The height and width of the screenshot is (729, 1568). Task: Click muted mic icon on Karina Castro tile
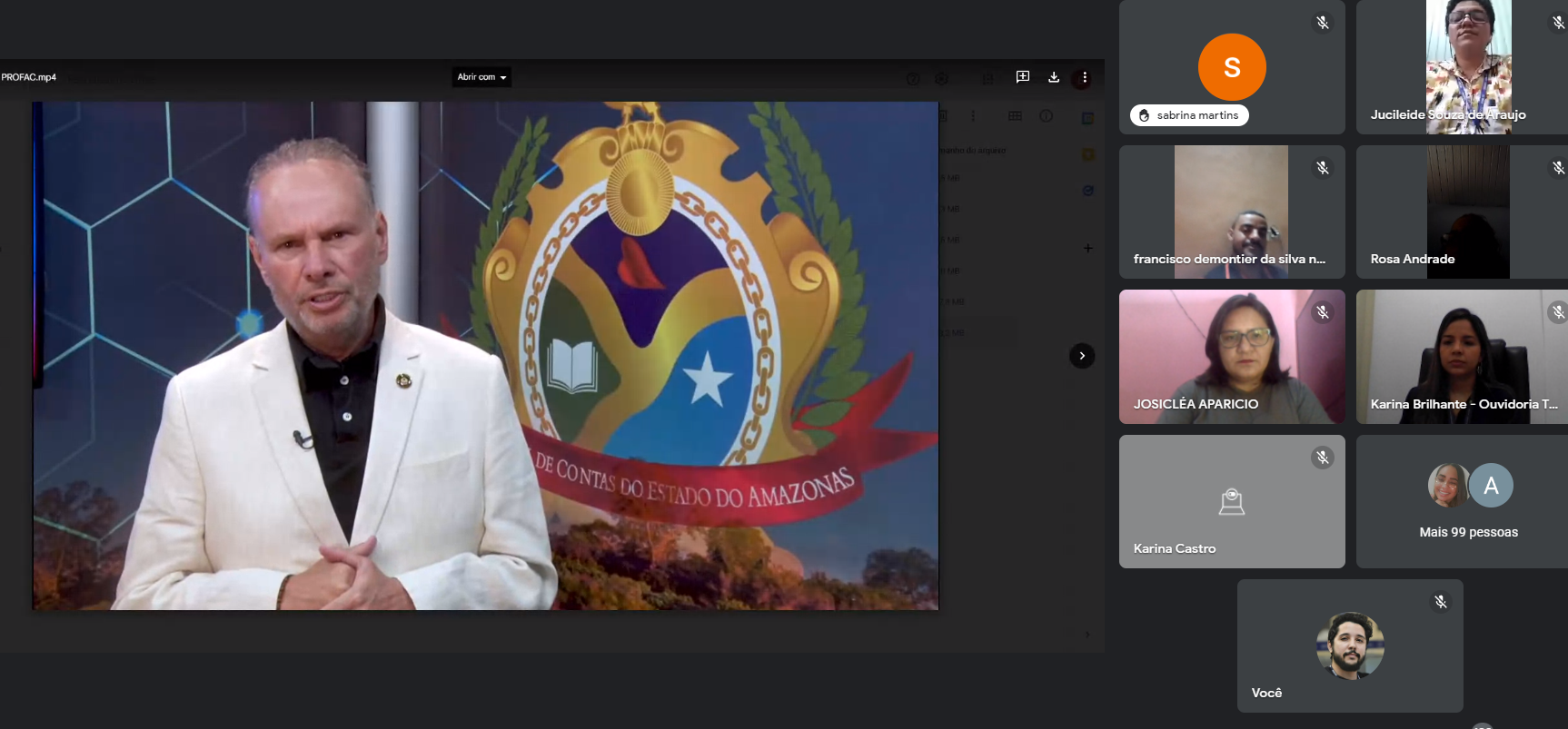click(x=1323, y=458)
